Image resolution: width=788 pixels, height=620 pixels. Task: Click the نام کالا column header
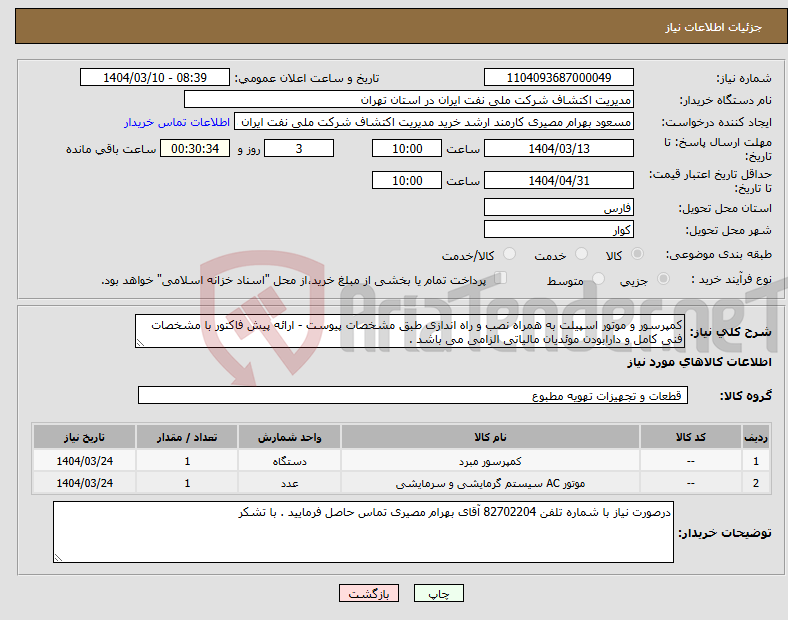click(x=490, y=437)
